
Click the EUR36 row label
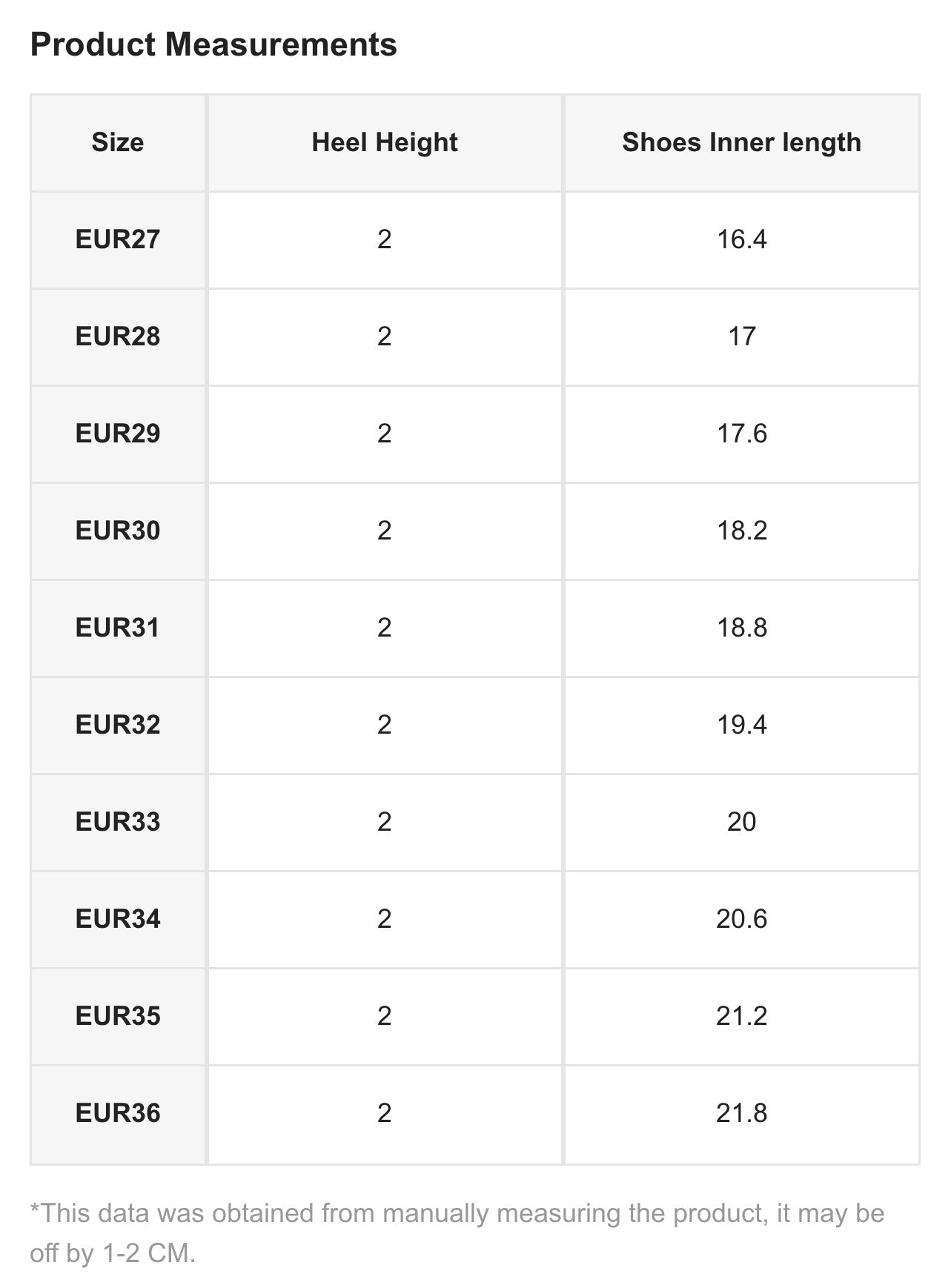(118, 1113)
